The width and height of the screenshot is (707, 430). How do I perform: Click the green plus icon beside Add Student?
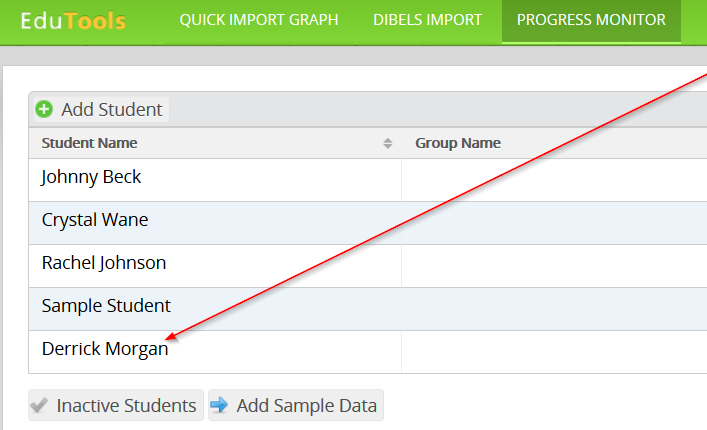(44, 109)
